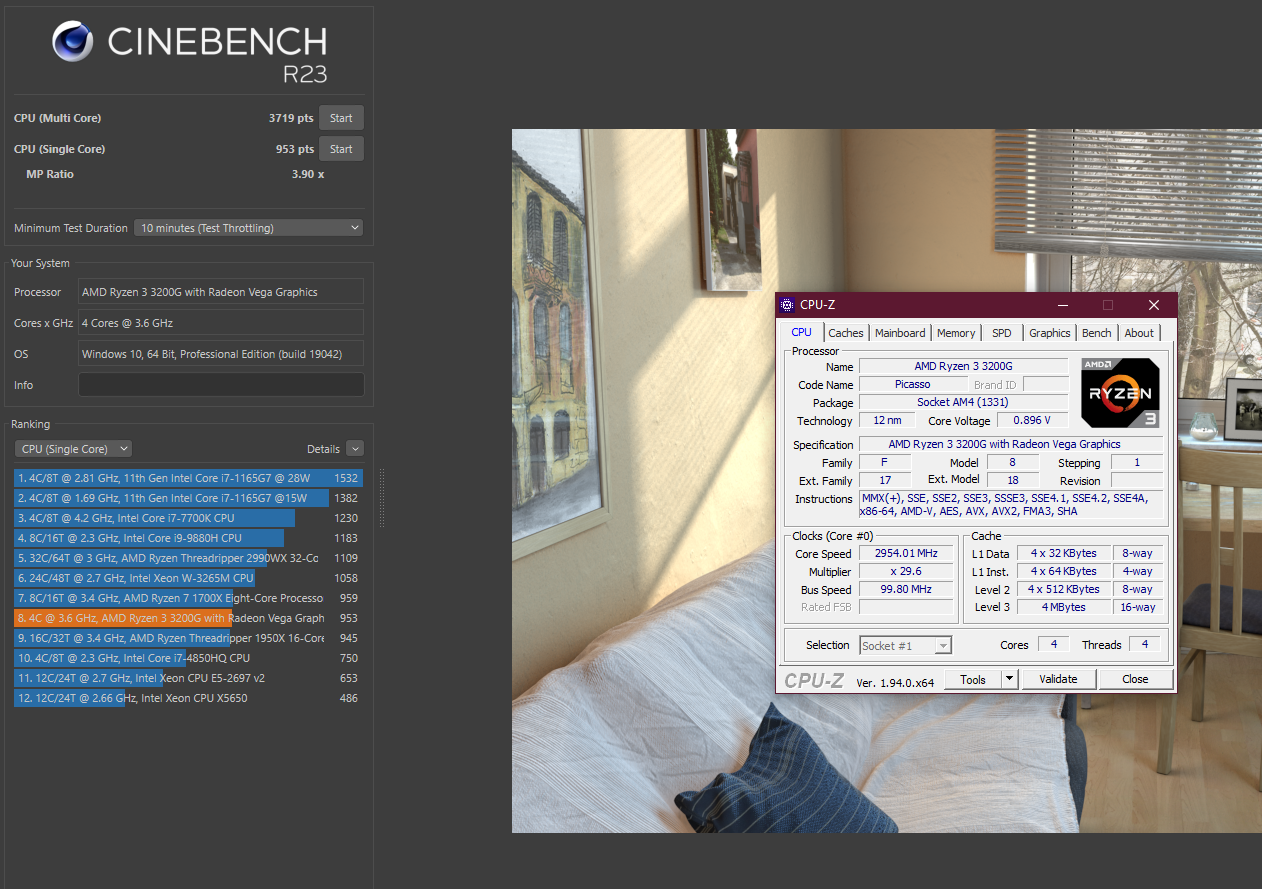Click the Level 3 cache value 4 MBytes
The height and width of the screenshot is (889, 1262).
(x=1064, y=607)
